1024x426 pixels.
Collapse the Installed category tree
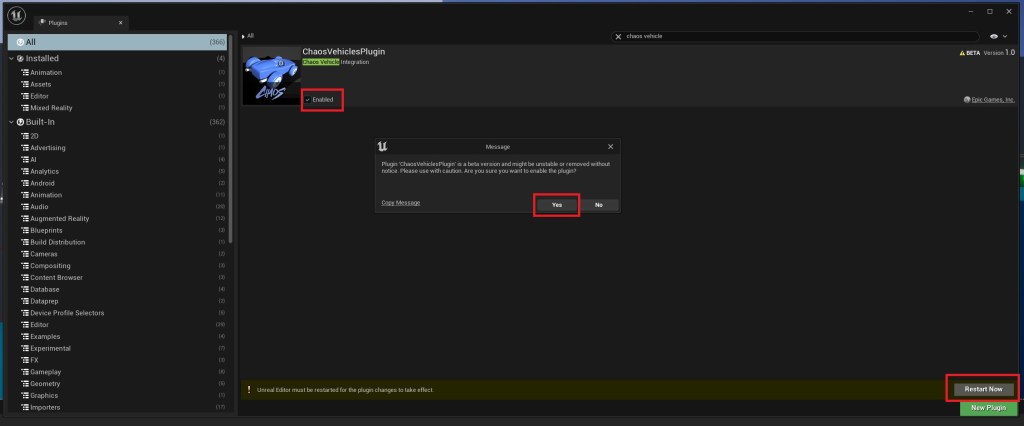tap(11, 58)
